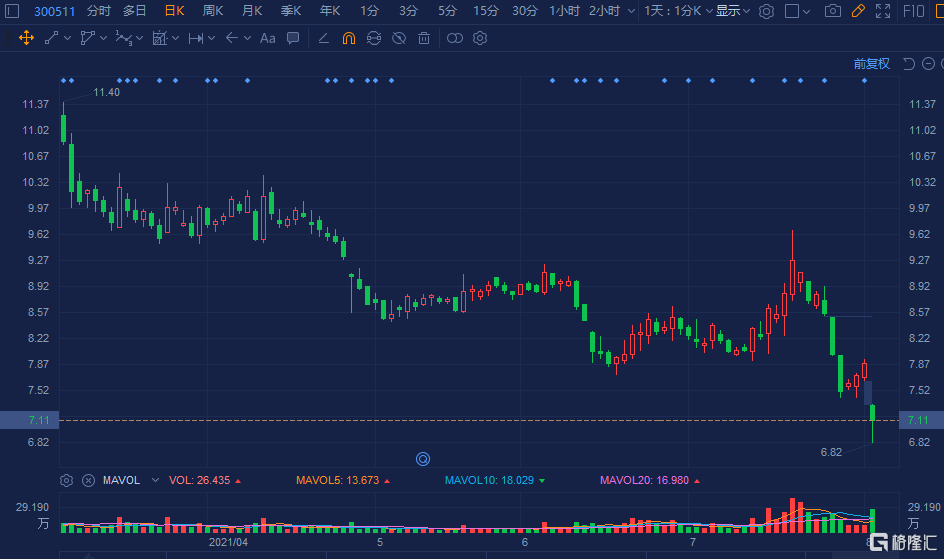Remove the MAVOL indicator with X icon

coord(88,480)
